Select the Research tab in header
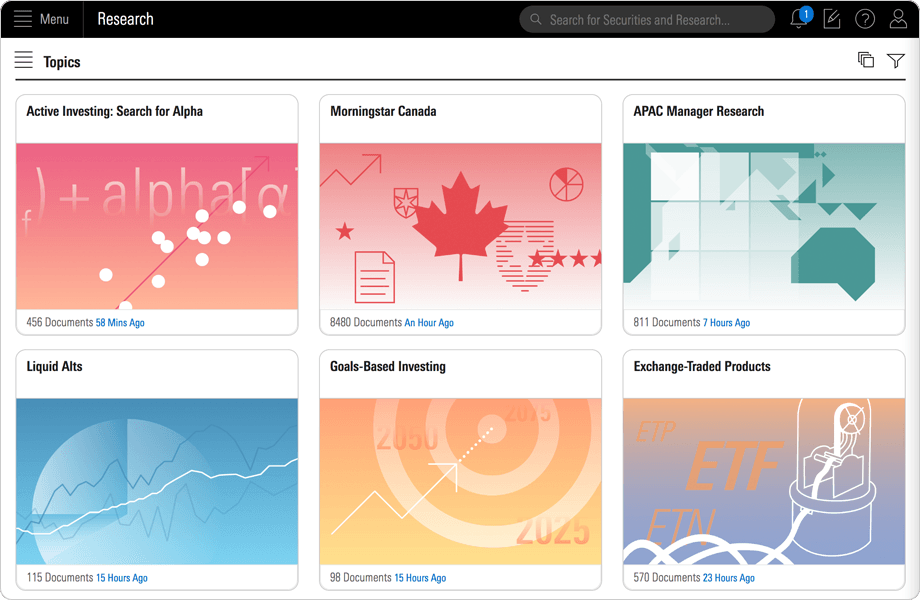This screenshot has width=920, height=600. 125,19
